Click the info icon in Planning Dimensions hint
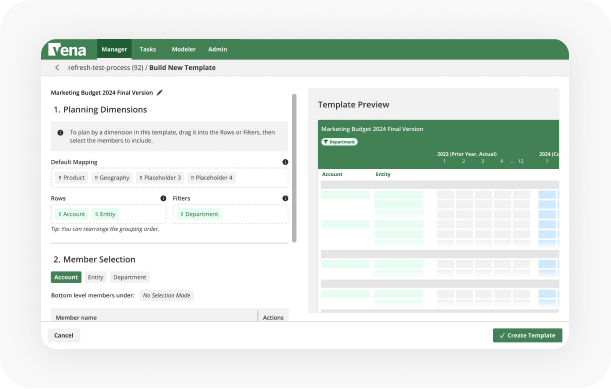The width and height of the screenshot is (611, 389). (x=60, y=133)
